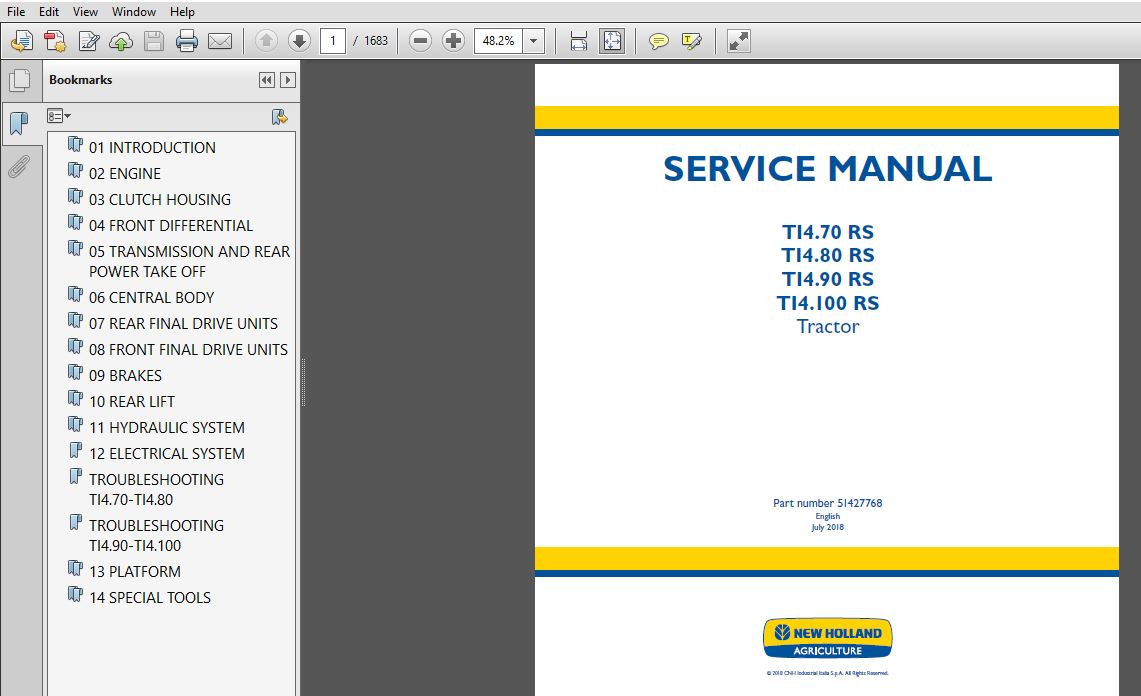1141x696 pixels.
Task: Open the Help menu
Action: (182, 12)
